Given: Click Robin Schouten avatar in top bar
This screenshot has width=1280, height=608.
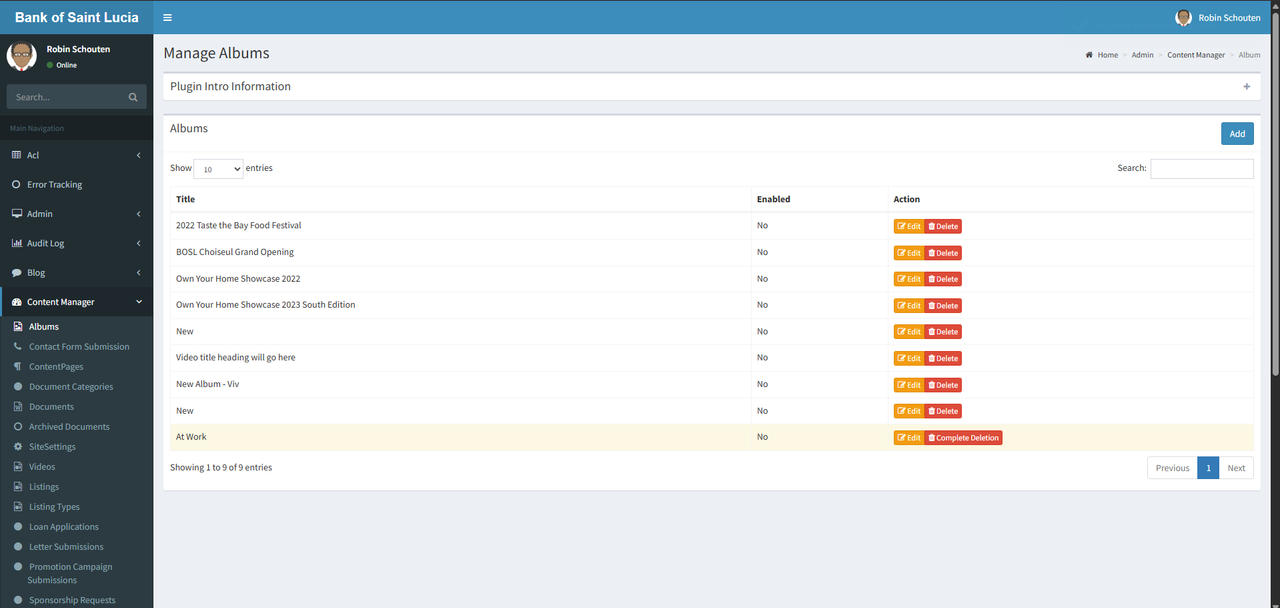Looking at the screenshot, I should tap(1184, 18).
